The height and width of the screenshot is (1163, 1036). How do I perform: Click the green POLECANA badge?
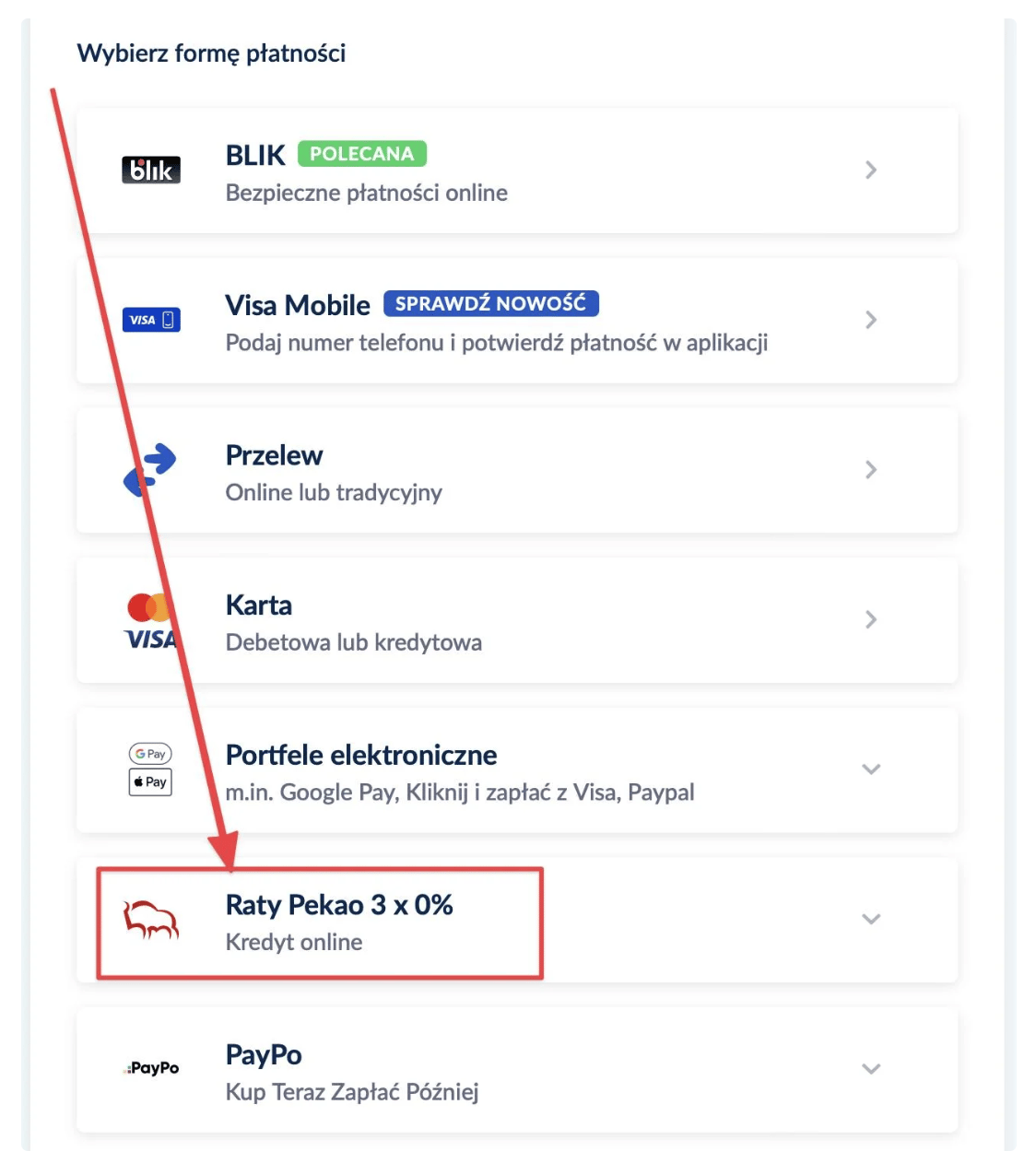pyautogui.click(x=362, y=154)
